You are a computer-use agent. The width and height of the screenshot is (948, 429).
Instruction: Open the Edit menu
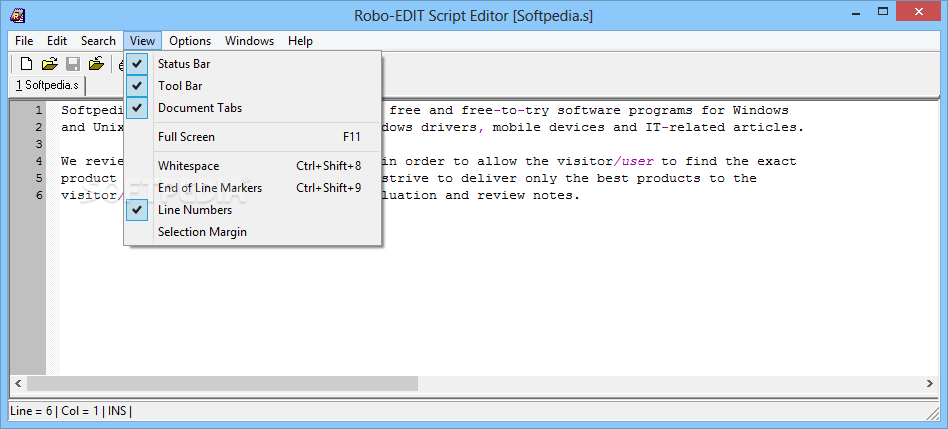coord(57,41)
